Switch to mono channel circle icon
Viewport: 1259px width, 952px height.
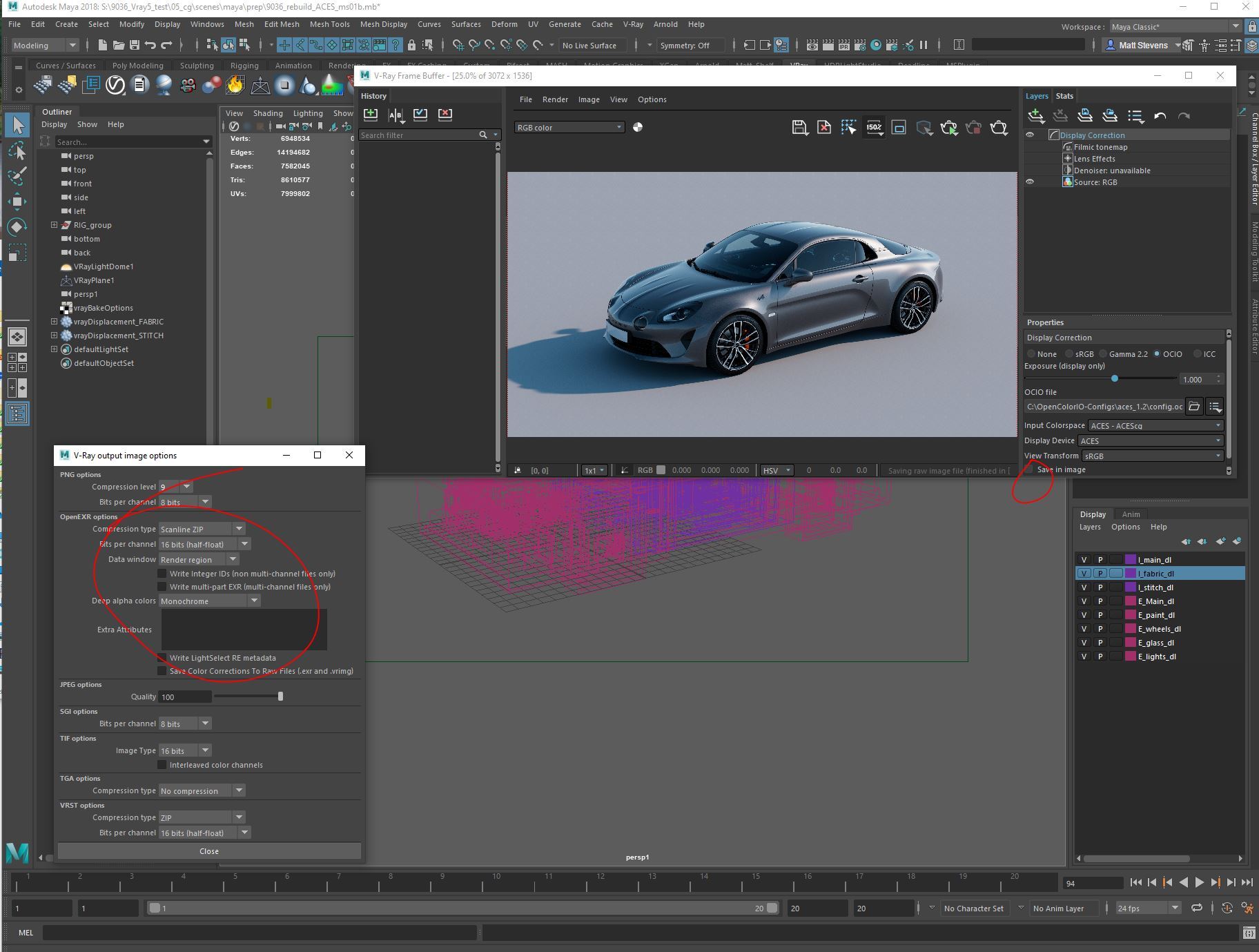click(x=638, y=127)
